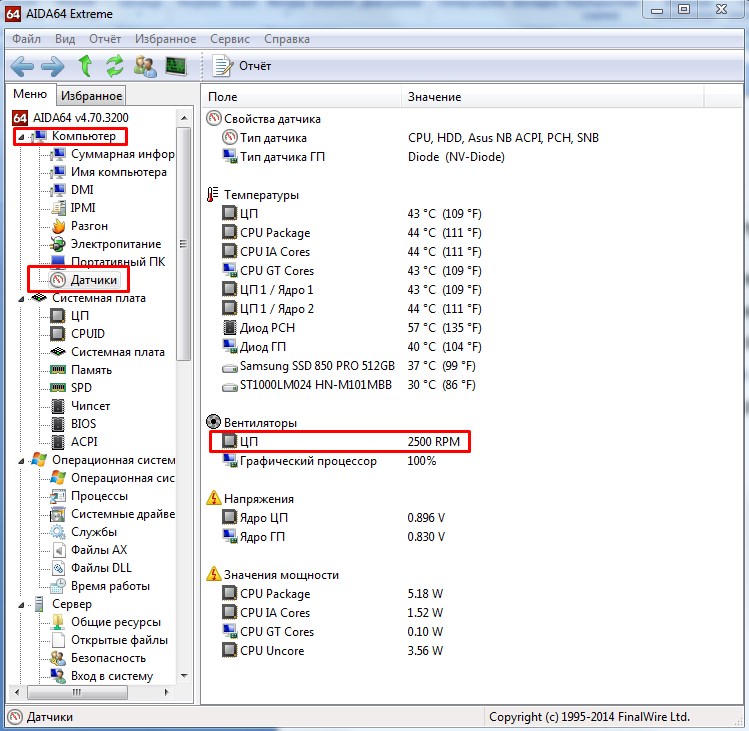Switch to the Избранное tab in sidebar

coord(91,96)
